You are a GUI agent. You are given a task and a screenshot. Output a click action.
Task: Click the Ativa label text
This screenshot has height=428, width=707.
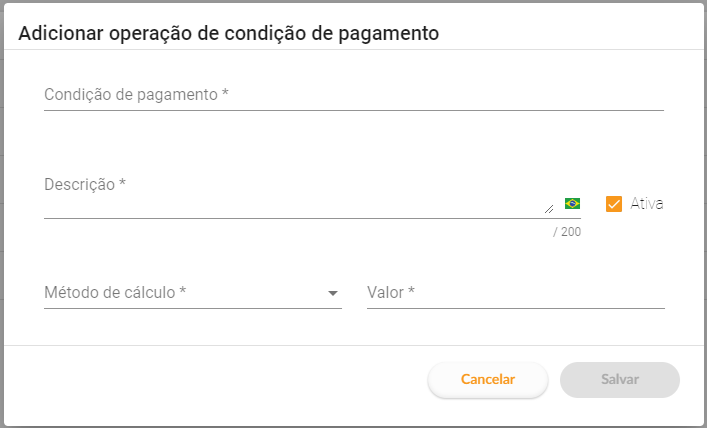point(647,203)
